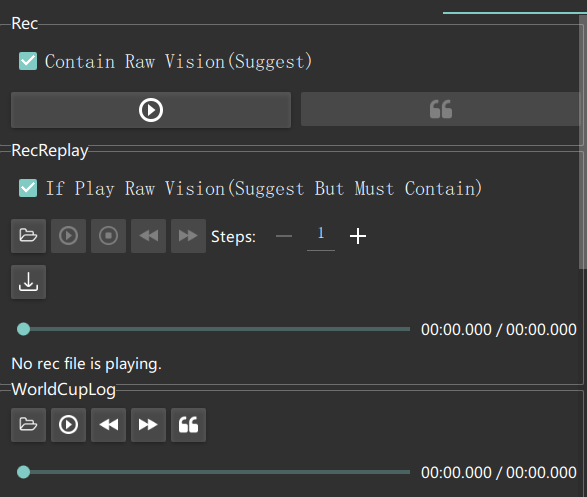
Task: Click the quote icon in WorldCupLog section
Action: click(x=188, y=425)
